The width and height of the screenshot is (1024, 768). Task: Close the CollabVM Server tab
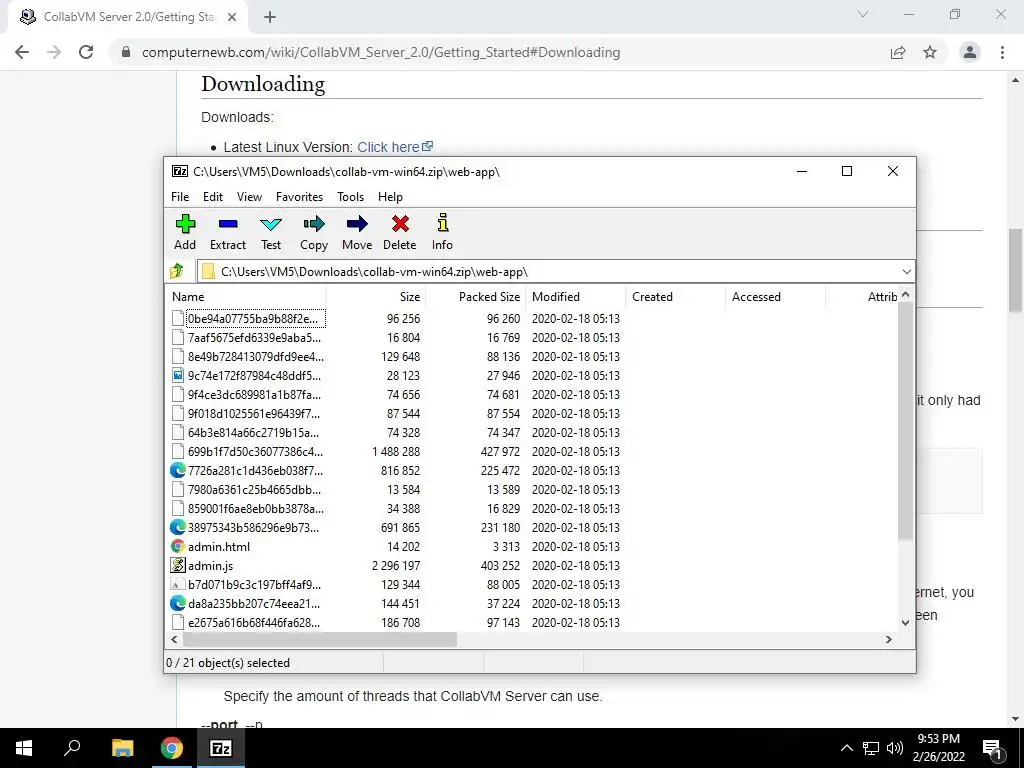[232, 17]
